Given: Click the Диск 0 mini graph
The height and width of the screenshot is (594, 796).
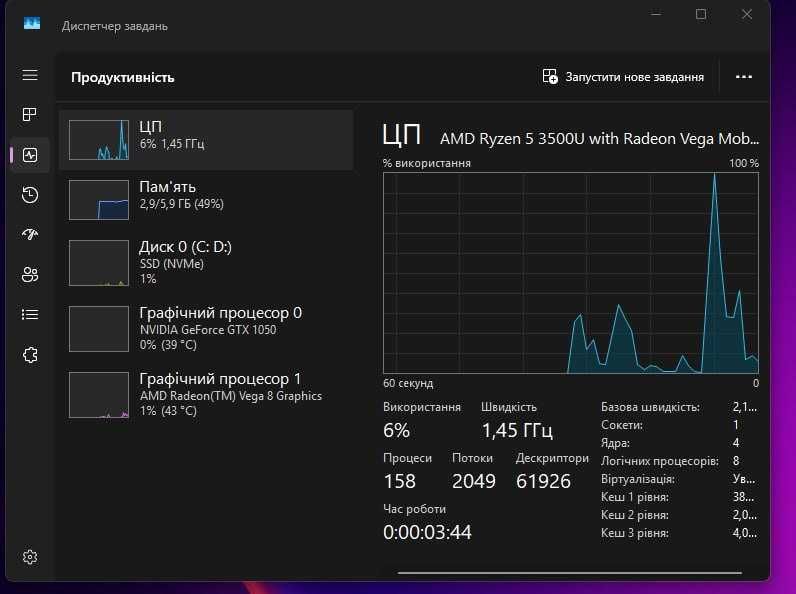Looking at the screenshot, I should [99, 262].
